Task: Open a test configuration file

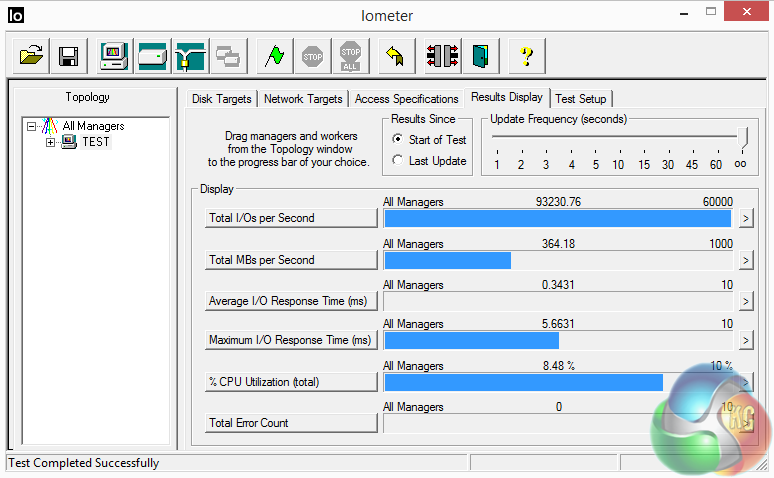Action: point(31,56)
